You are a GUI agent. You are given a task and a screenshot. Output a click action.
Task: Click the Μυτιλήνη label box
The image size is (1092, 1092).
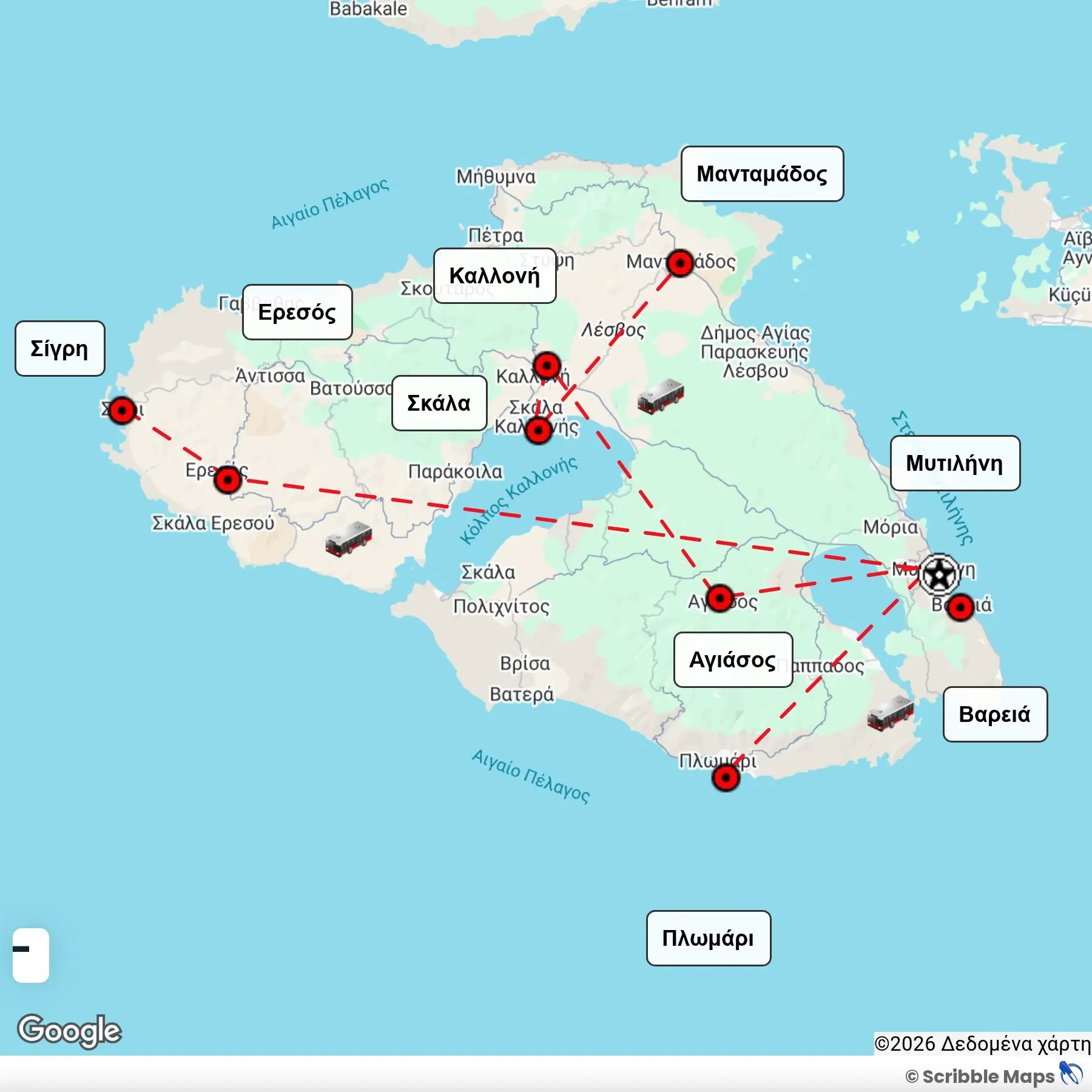[x=955, y=463]
